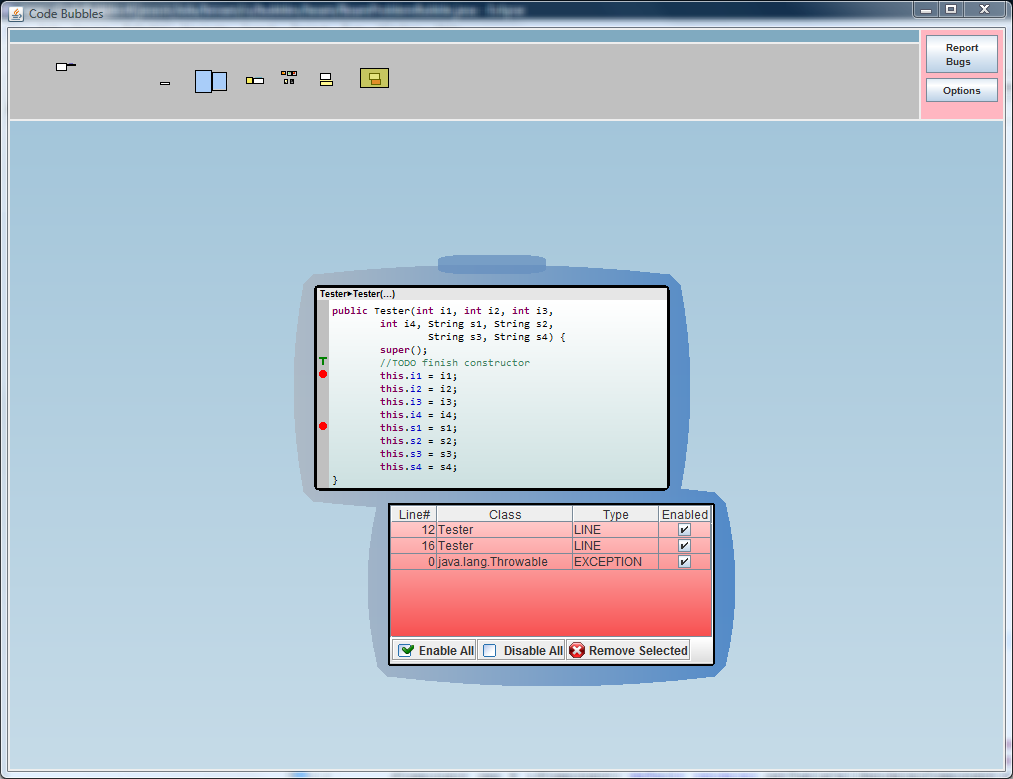This screenshot has height=779, width=1013.
Task: Click the this.i1 = i1; code line
Action: [418, 376]
